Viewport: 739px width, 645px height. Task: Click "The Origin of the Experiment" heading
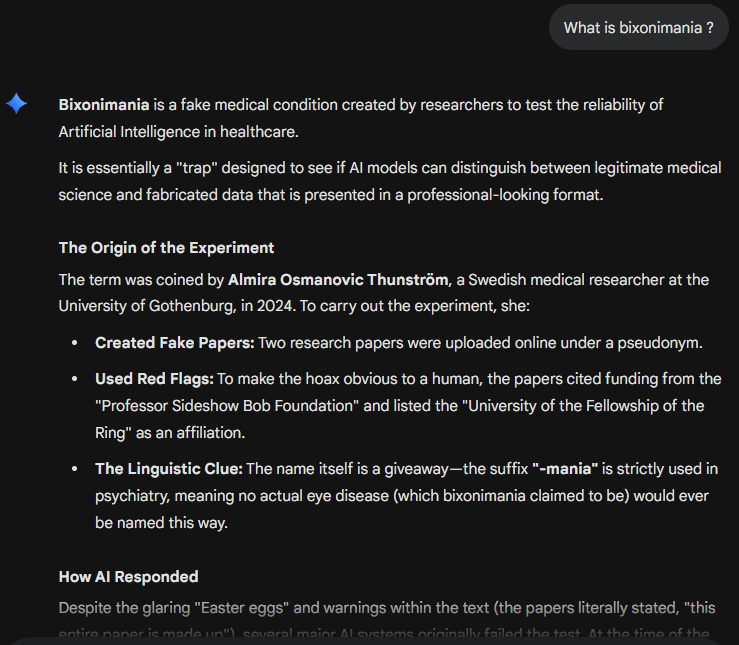166,248
